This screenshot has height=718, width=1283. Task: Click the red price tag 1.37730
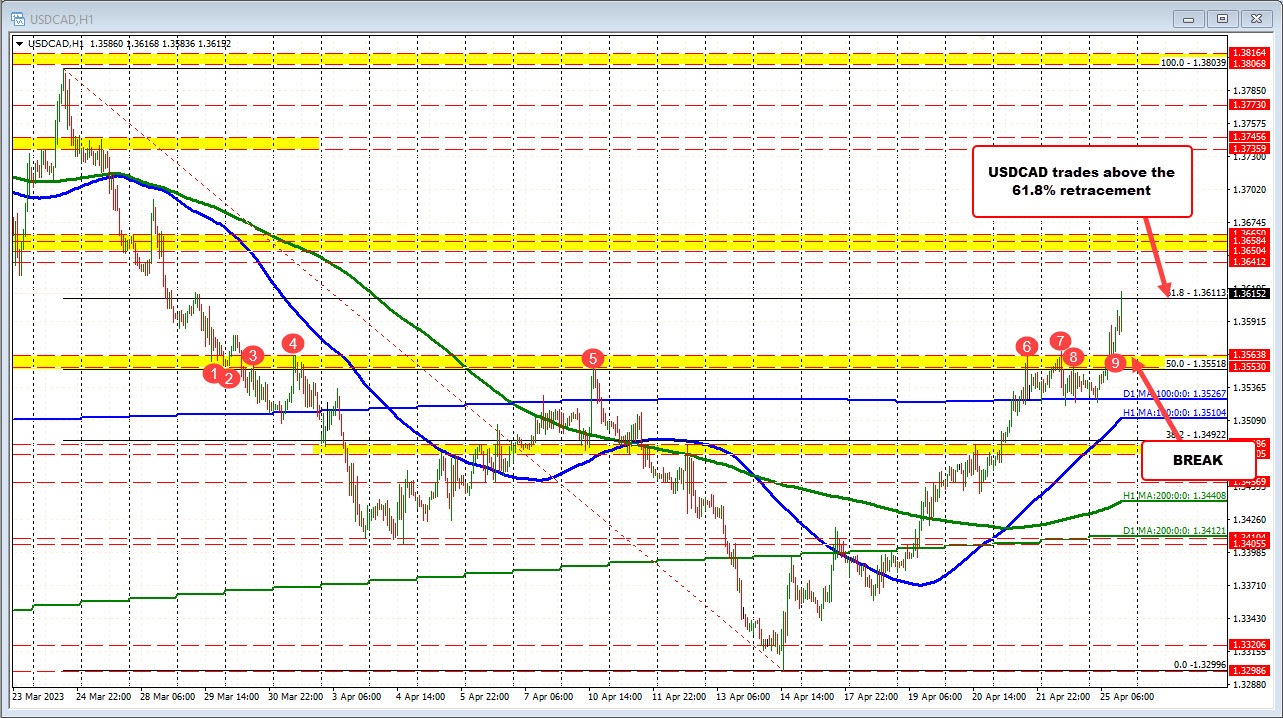coord(1250,104)
